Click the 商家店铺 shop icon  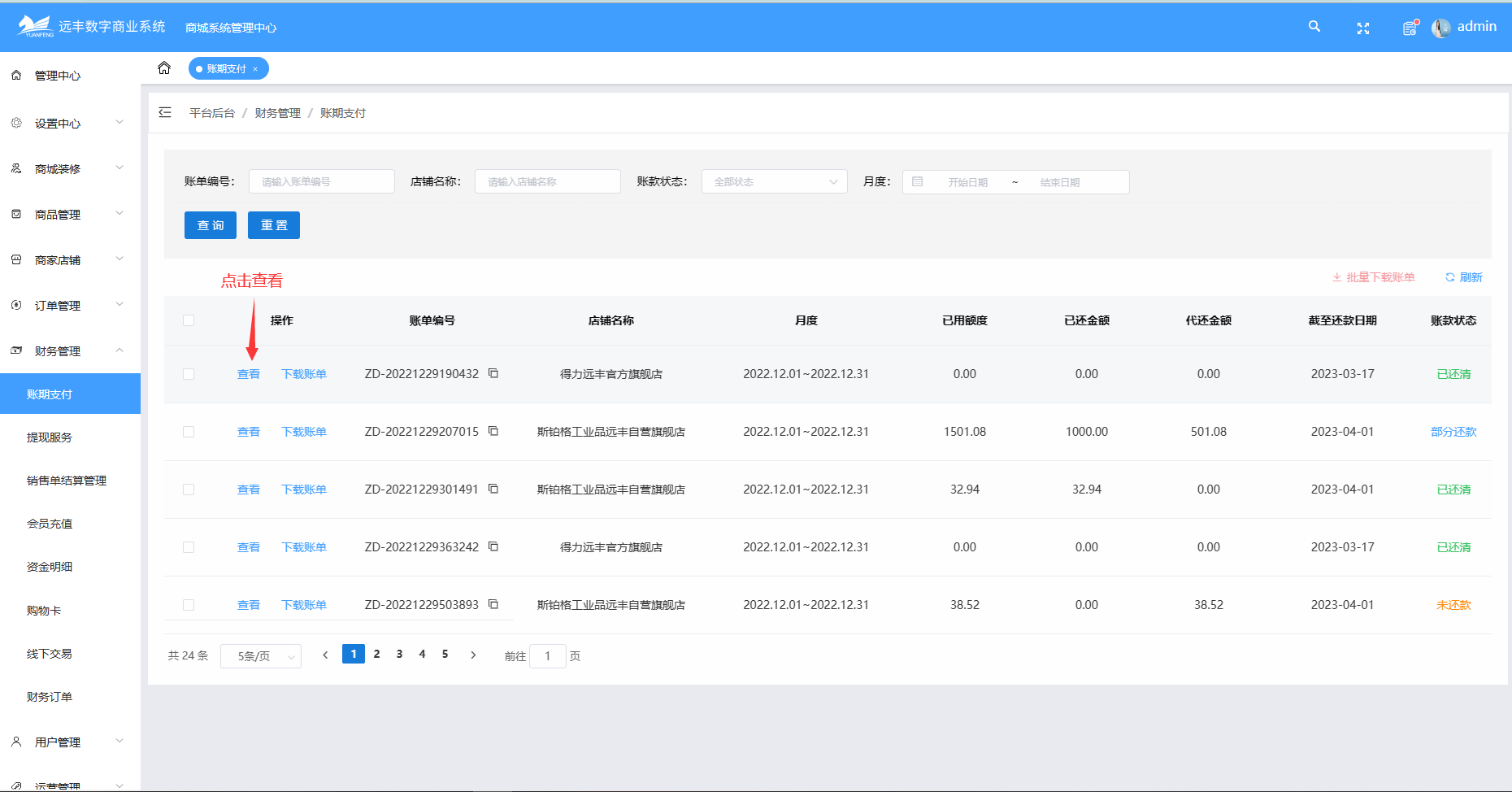click(16, 259)
